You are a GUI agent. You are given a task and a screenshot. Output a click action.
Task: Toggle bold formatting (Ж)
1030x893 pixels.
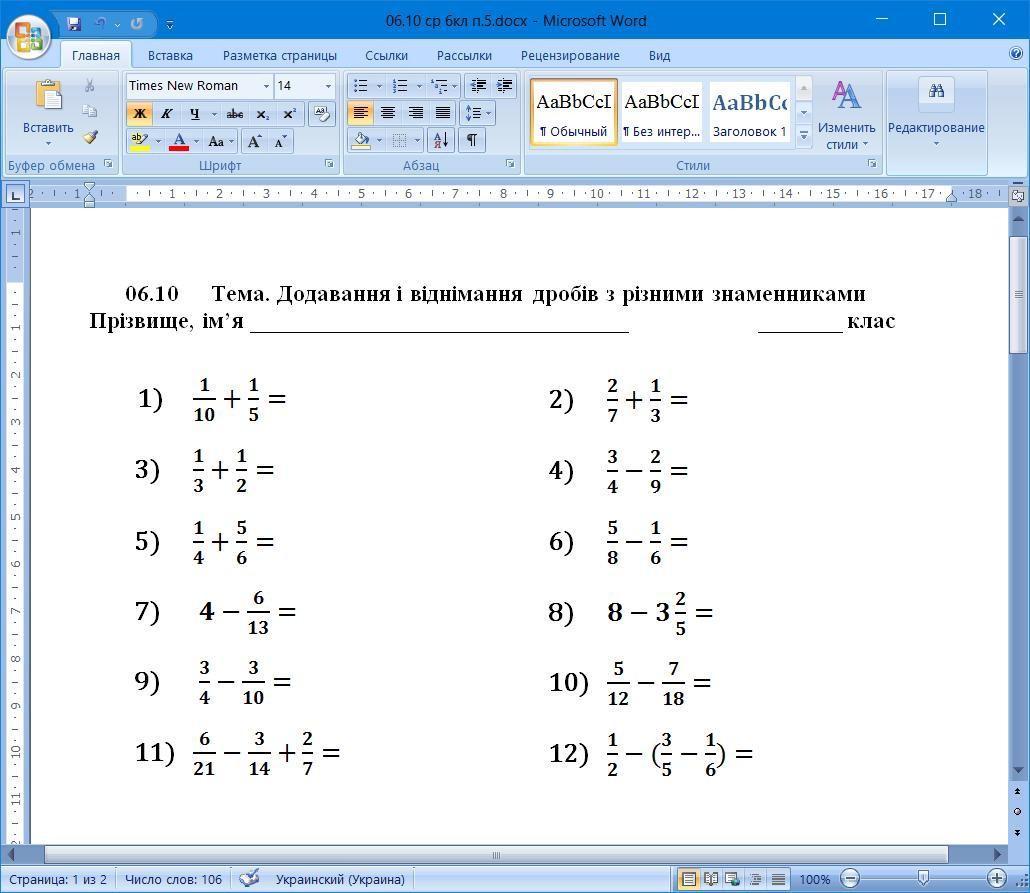140,114
